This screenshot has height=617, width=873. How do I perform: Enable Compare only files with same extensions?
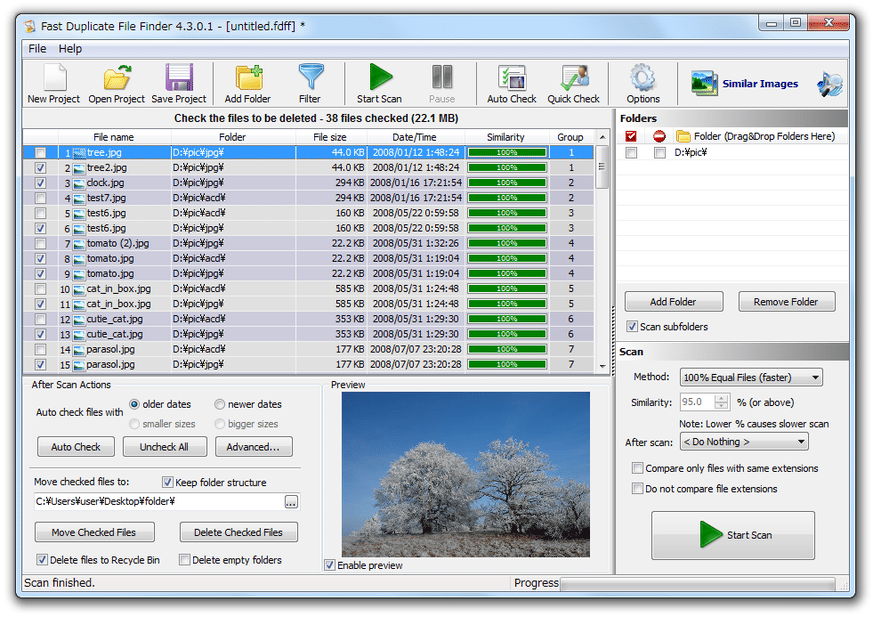pyautogui.click(x=637, y=468)
